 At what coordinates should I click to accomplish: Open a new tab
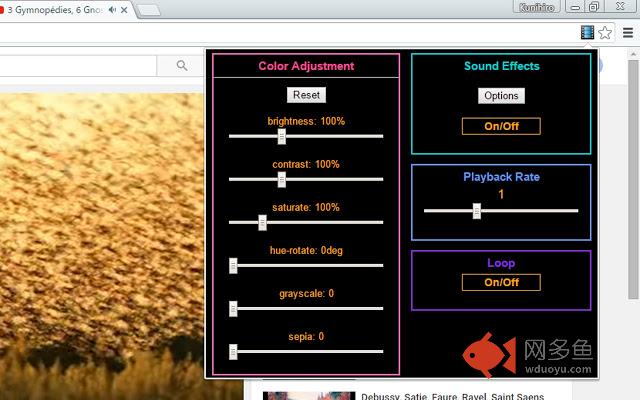click(148, 10)
